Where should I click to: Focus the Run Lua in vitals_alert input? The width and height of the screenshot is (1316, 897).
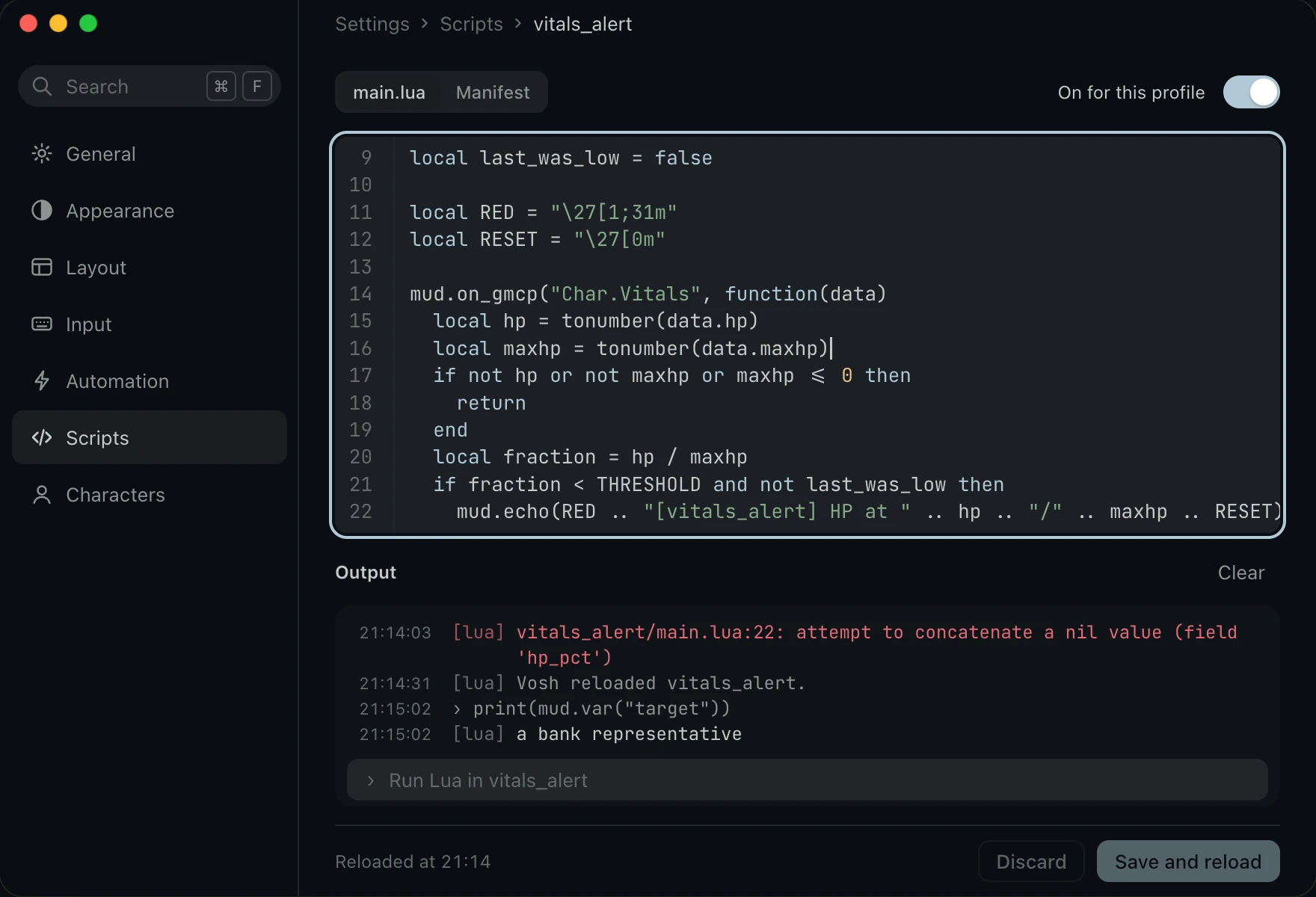click(808, 780)
